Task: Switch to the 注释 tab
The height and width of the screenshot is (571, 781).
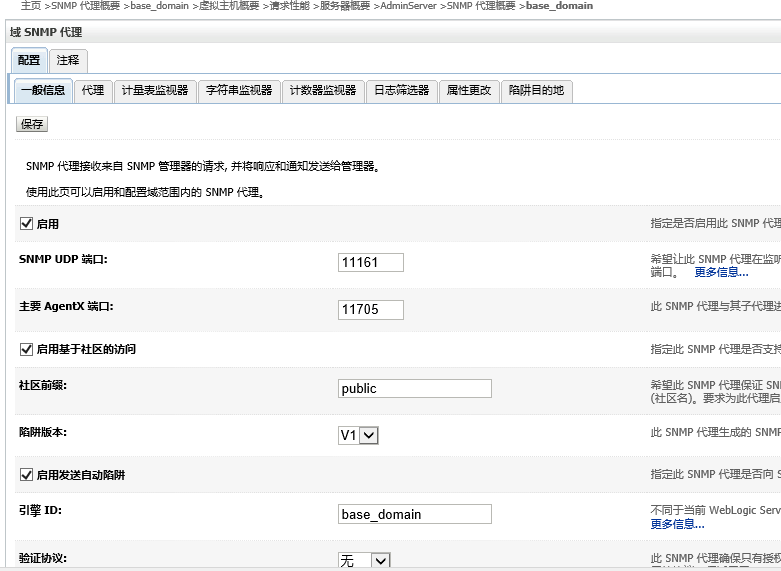Action: pos(68,61)
